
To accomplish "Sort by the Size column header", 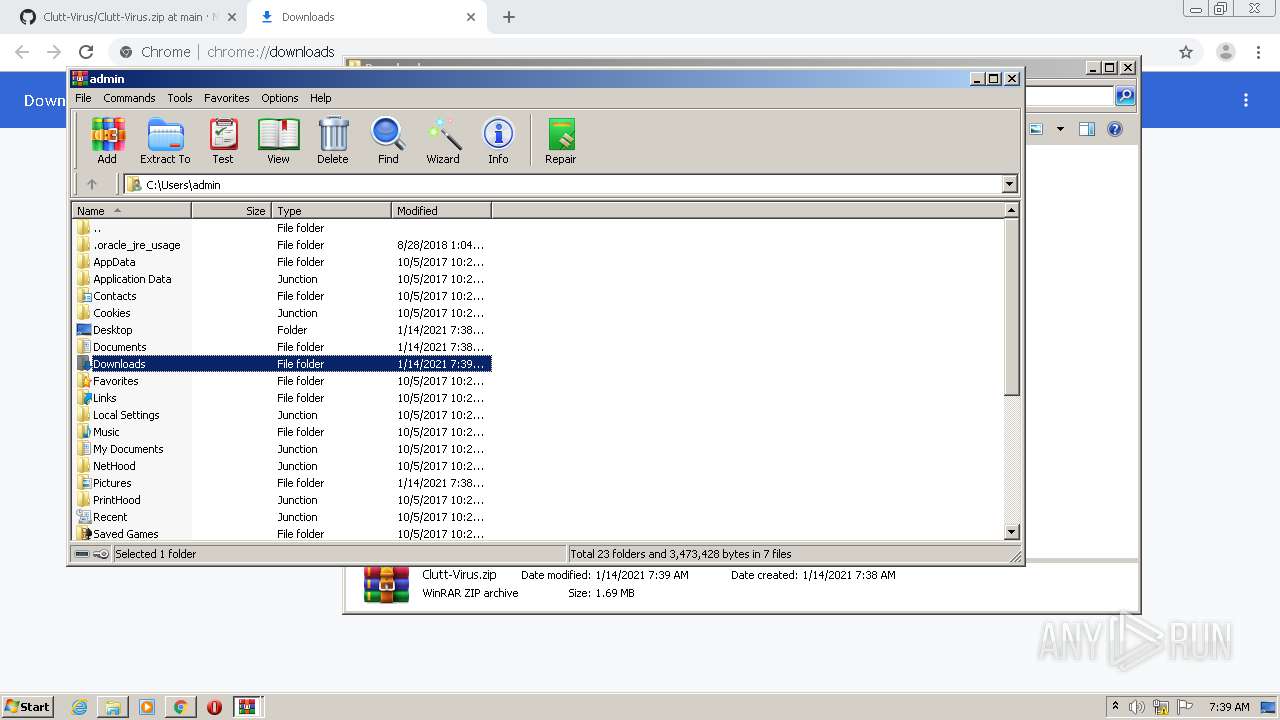I will click(x=231, y=211).
